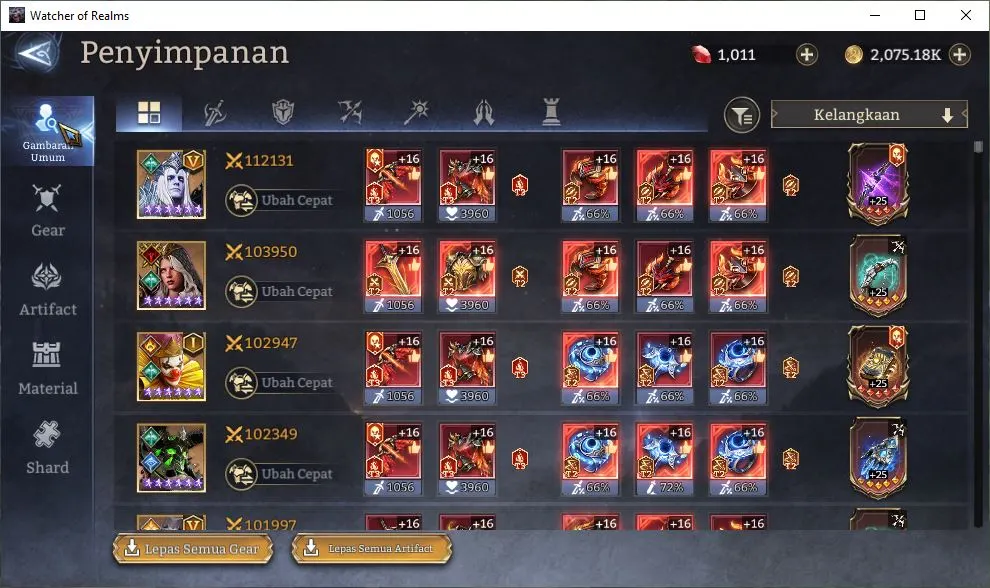The height and width of the screenshot is (588, 990).
Task: Go back using the arrow icon
Action: point(37,53)
